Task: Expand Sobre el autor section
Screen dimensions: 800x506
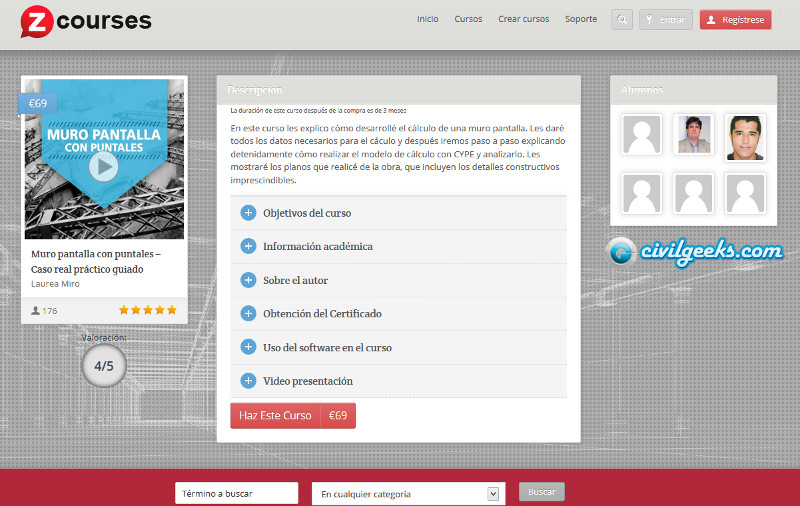Action: 249,280
